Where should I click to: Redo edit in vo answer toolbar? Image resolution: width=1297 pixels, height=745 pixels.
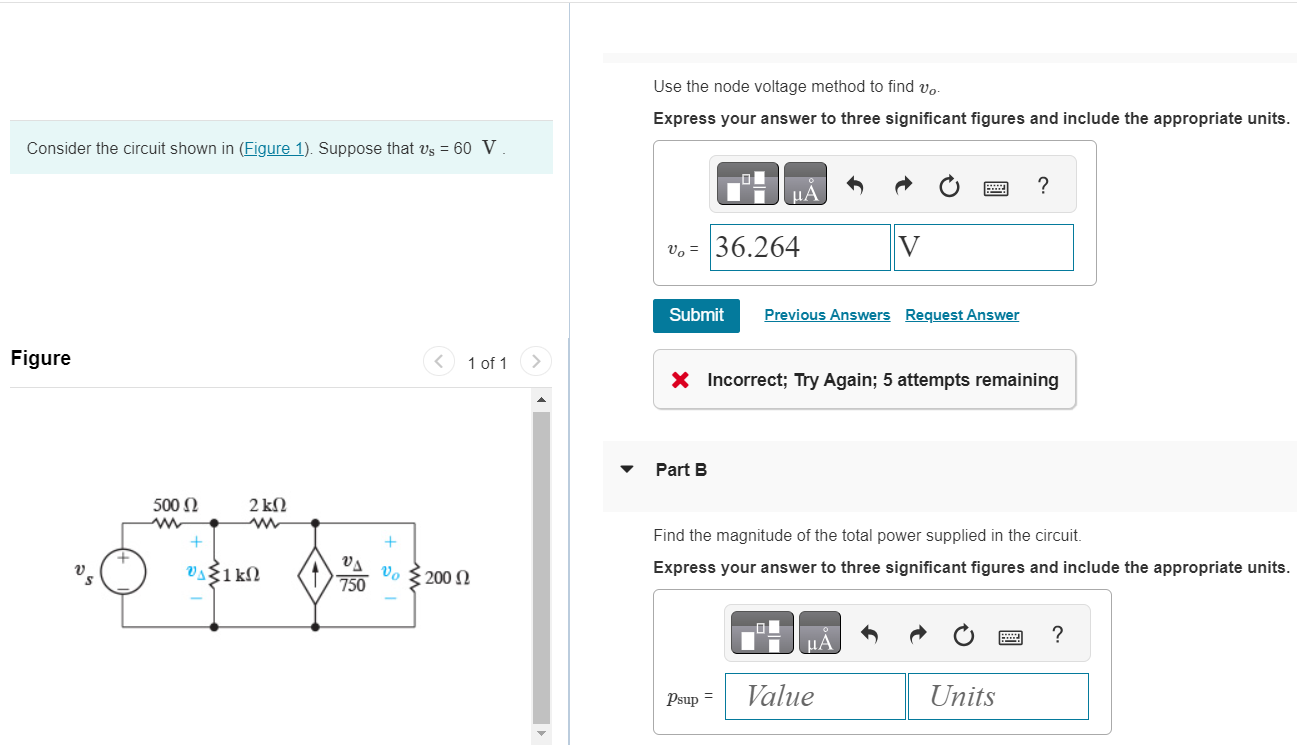pyautogui.click(x=902, y=185)
